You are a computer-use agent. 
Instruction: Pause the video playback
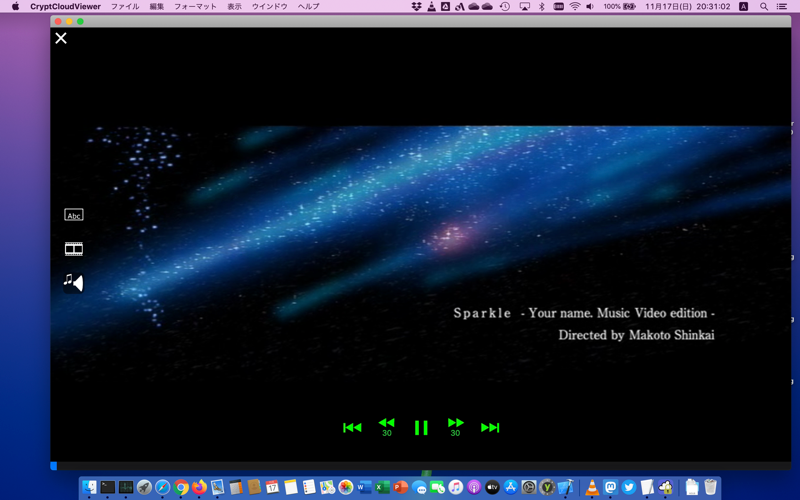(x=421, y=428)
